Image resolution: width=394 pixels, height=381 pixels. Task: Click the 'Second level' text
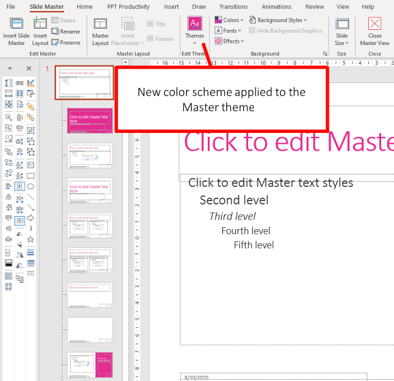(x=234, y=200)
